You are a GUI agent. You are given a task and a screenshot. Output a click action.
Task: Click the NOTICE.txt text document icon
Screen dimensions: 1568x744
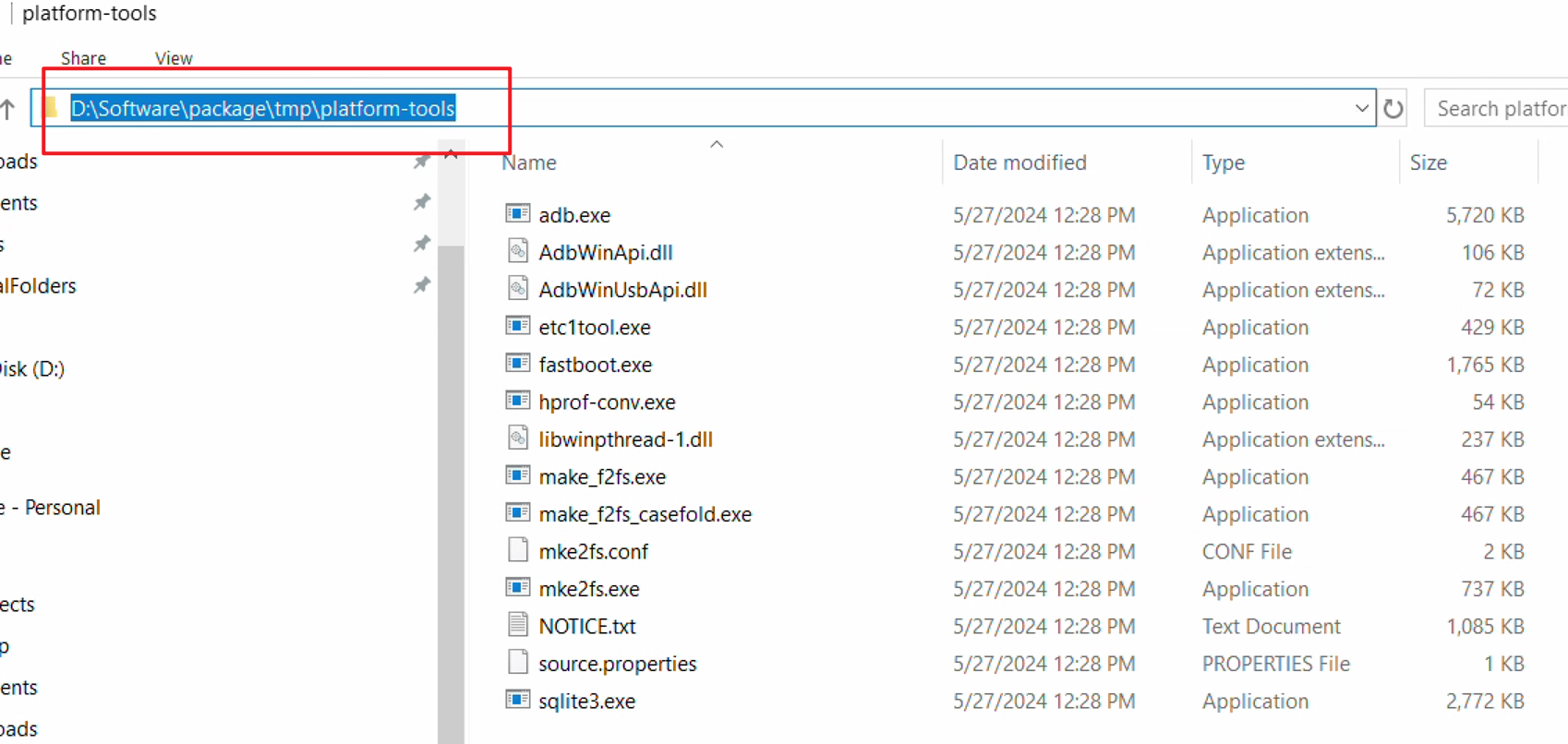click(x=517, y=625)
